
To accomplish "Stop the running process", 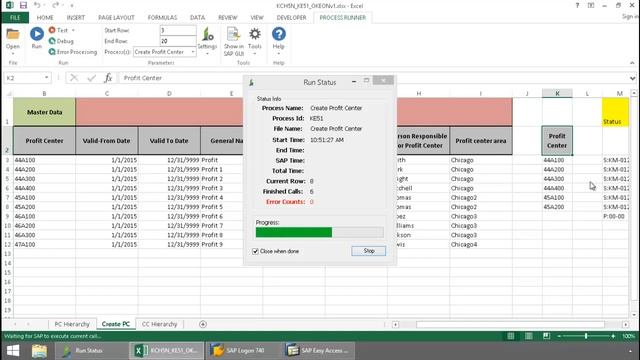I will point(369,251).
